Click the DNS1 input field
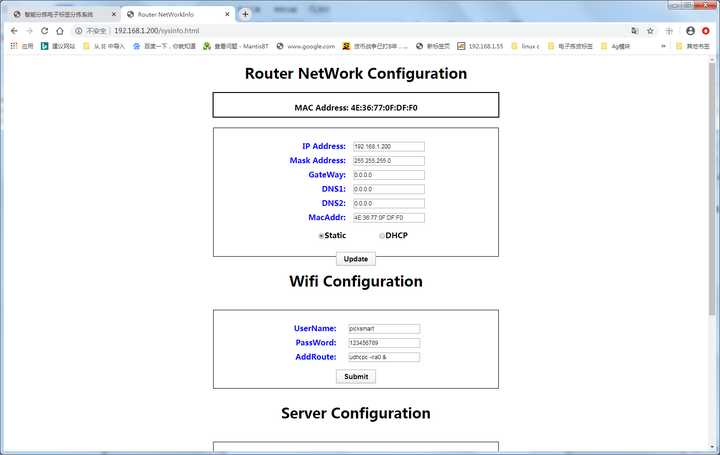This screenshot has width=720, height=455. pos(389,189)
